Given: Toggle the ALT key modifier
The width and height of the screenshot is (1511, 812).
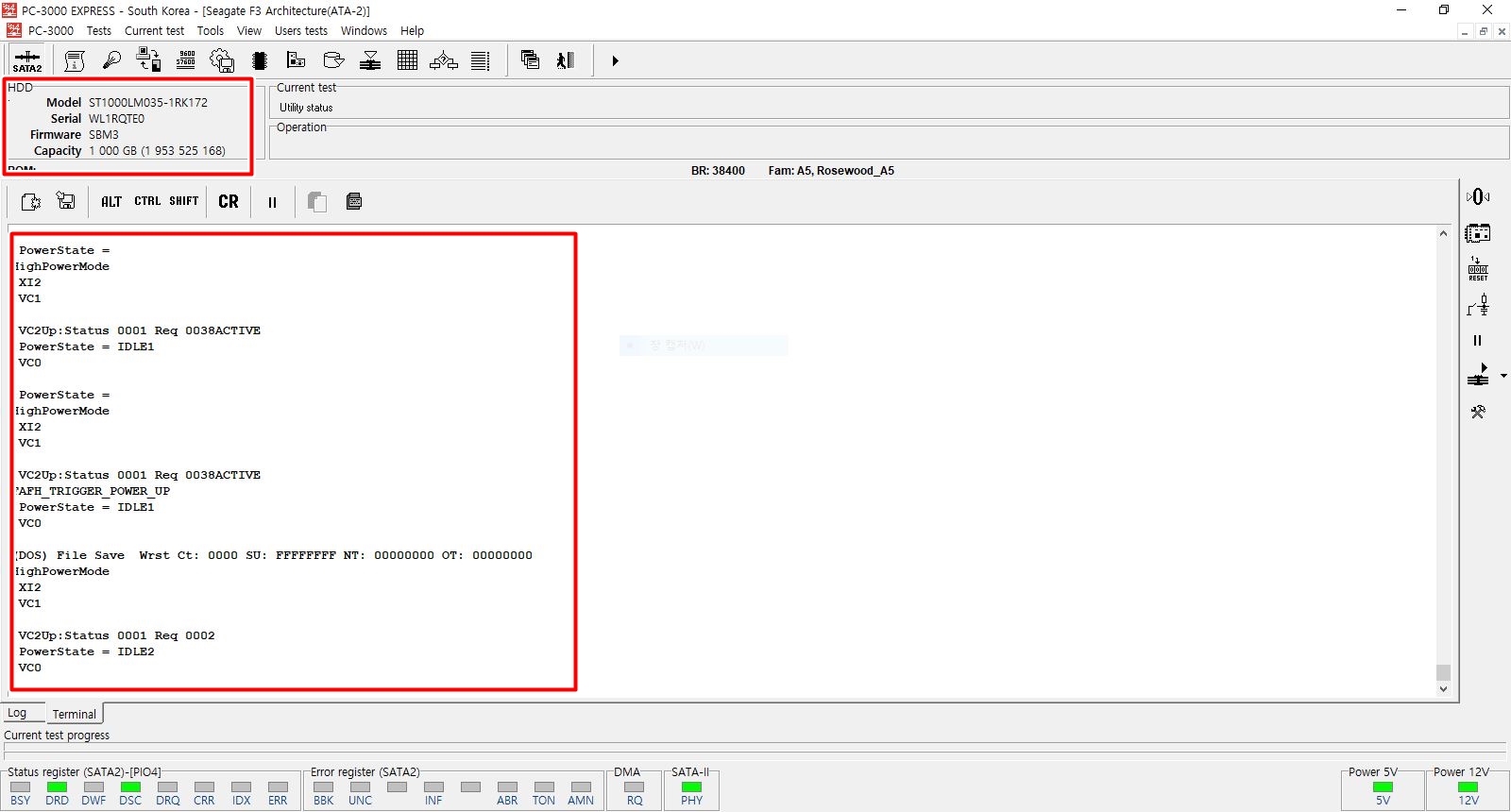Looking at the screenshot, I should point(111,201).
